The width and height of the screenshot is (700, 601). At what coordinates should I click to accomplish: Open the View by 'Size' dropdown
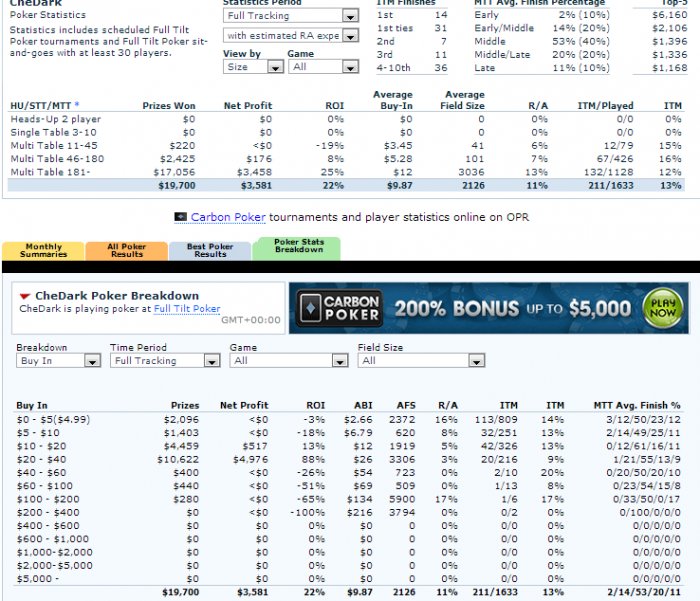253,67
